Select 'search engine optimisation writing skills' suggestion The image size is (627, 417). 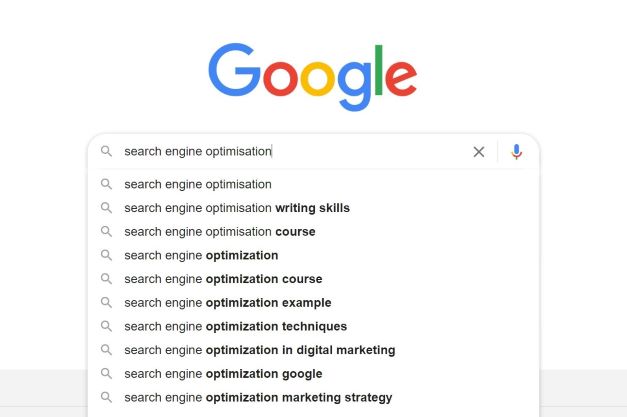click(314, 208)
